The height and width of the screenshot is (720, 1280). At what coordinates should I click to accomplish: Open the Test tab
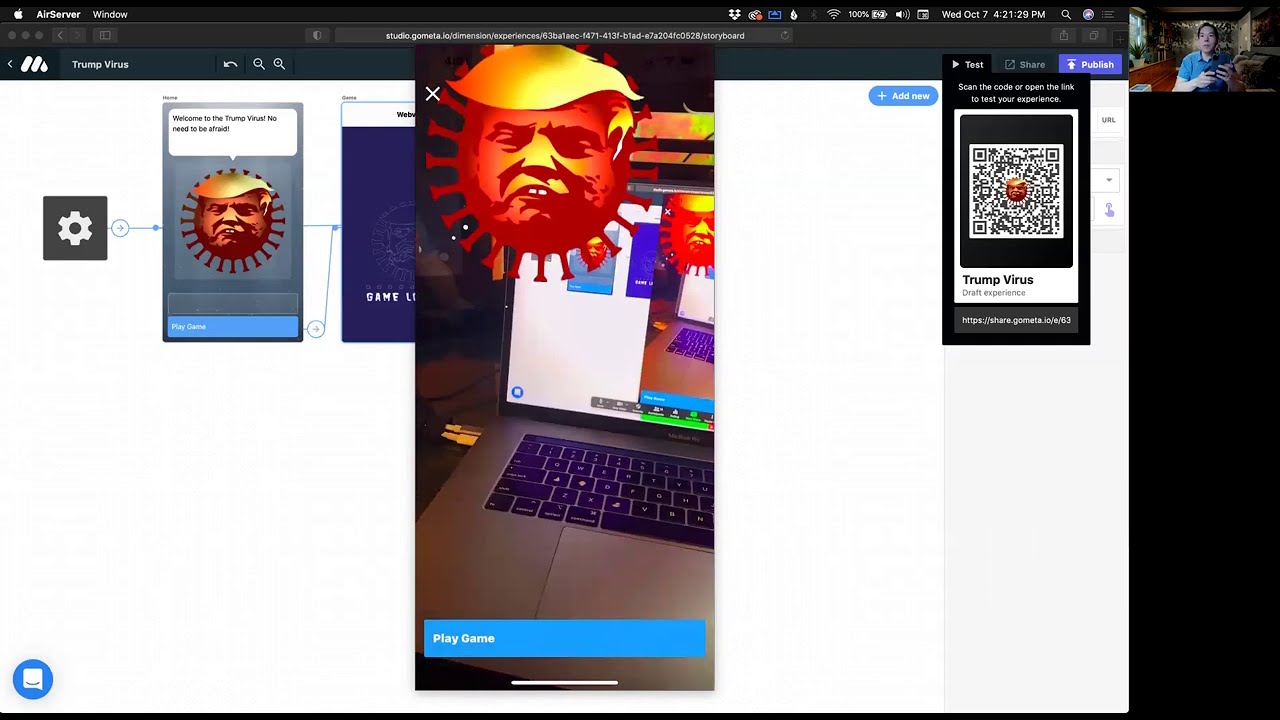(x=967, y=65)
